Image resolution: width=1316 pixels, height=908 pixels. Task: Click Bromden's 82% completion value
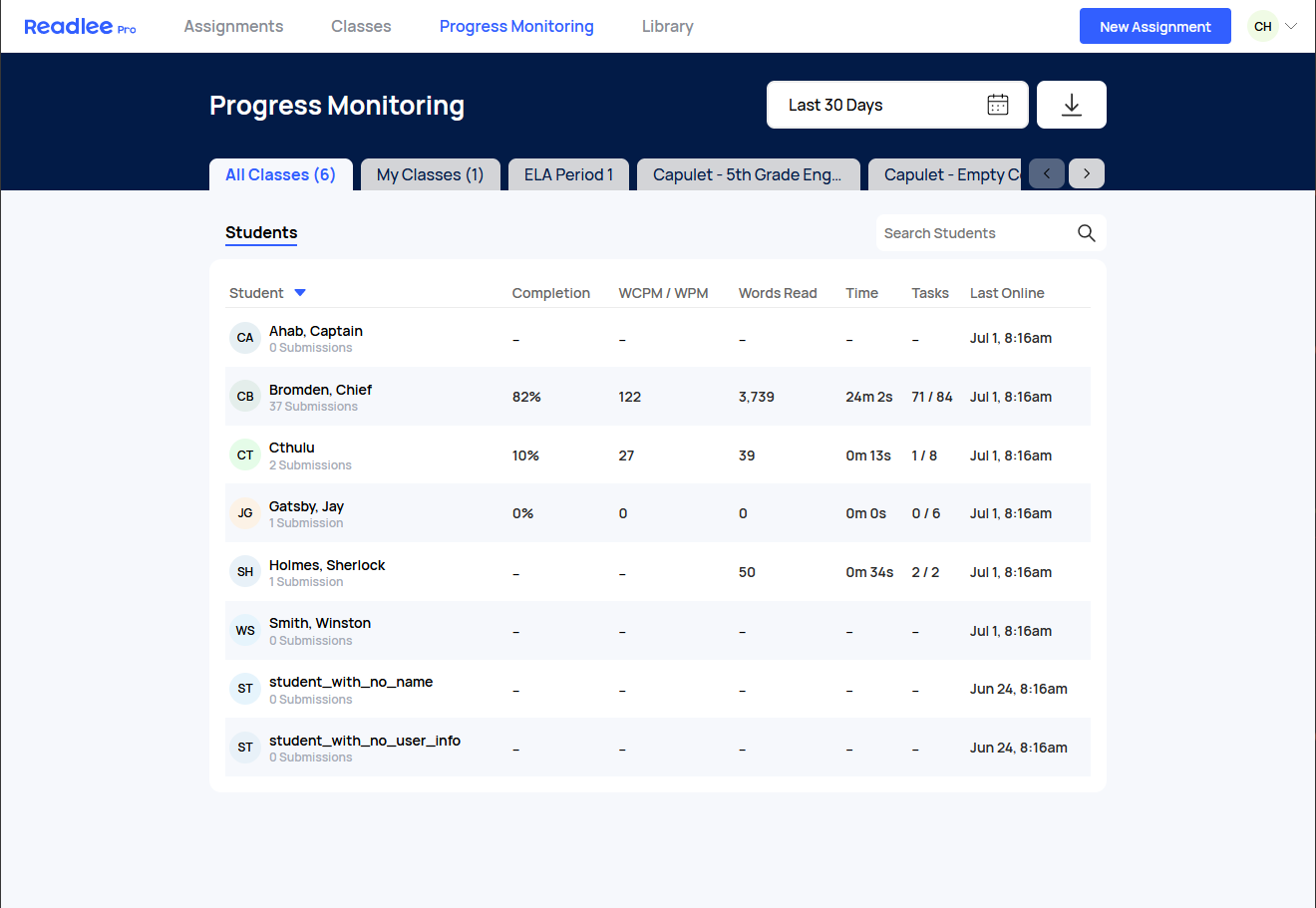click(x=526, y=397)
